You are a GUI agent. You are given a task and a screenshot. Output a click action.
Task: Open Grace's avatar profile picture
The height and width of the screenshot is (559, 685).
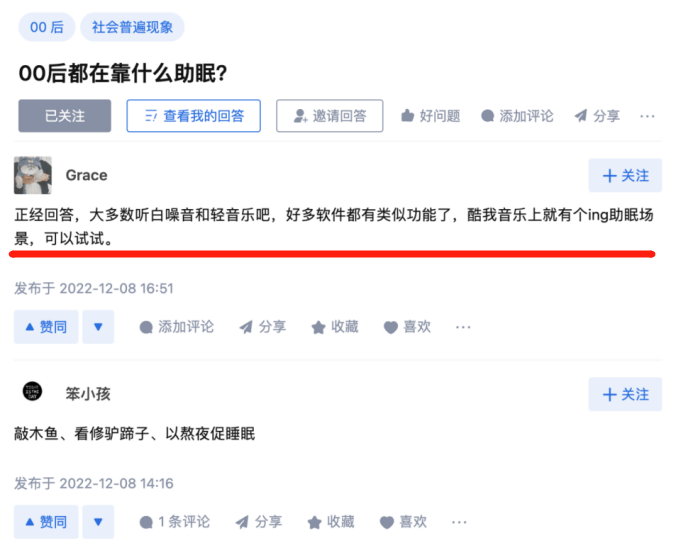click(33, 175)
